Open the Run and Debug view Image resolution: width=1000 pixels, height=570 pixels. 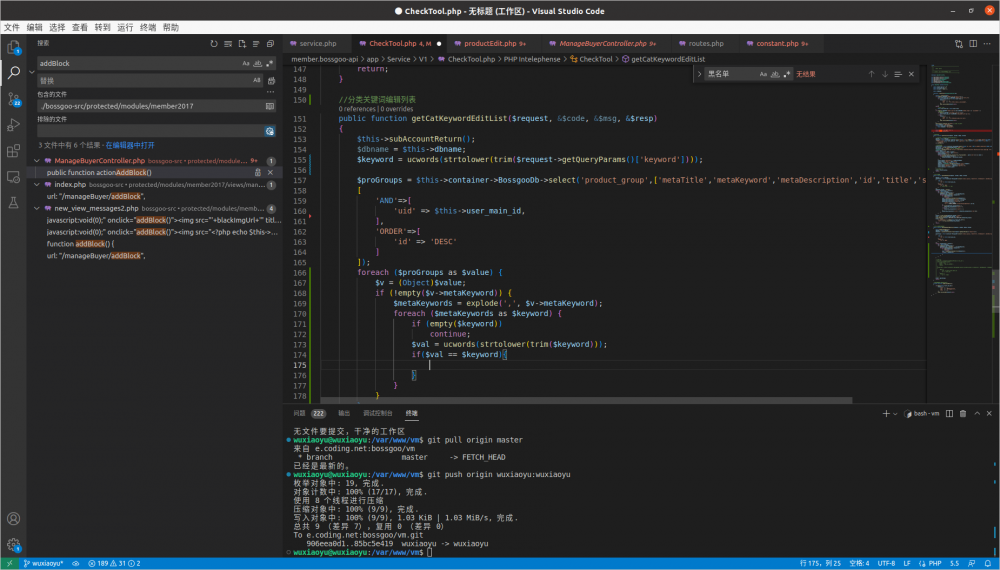[14, 125]
